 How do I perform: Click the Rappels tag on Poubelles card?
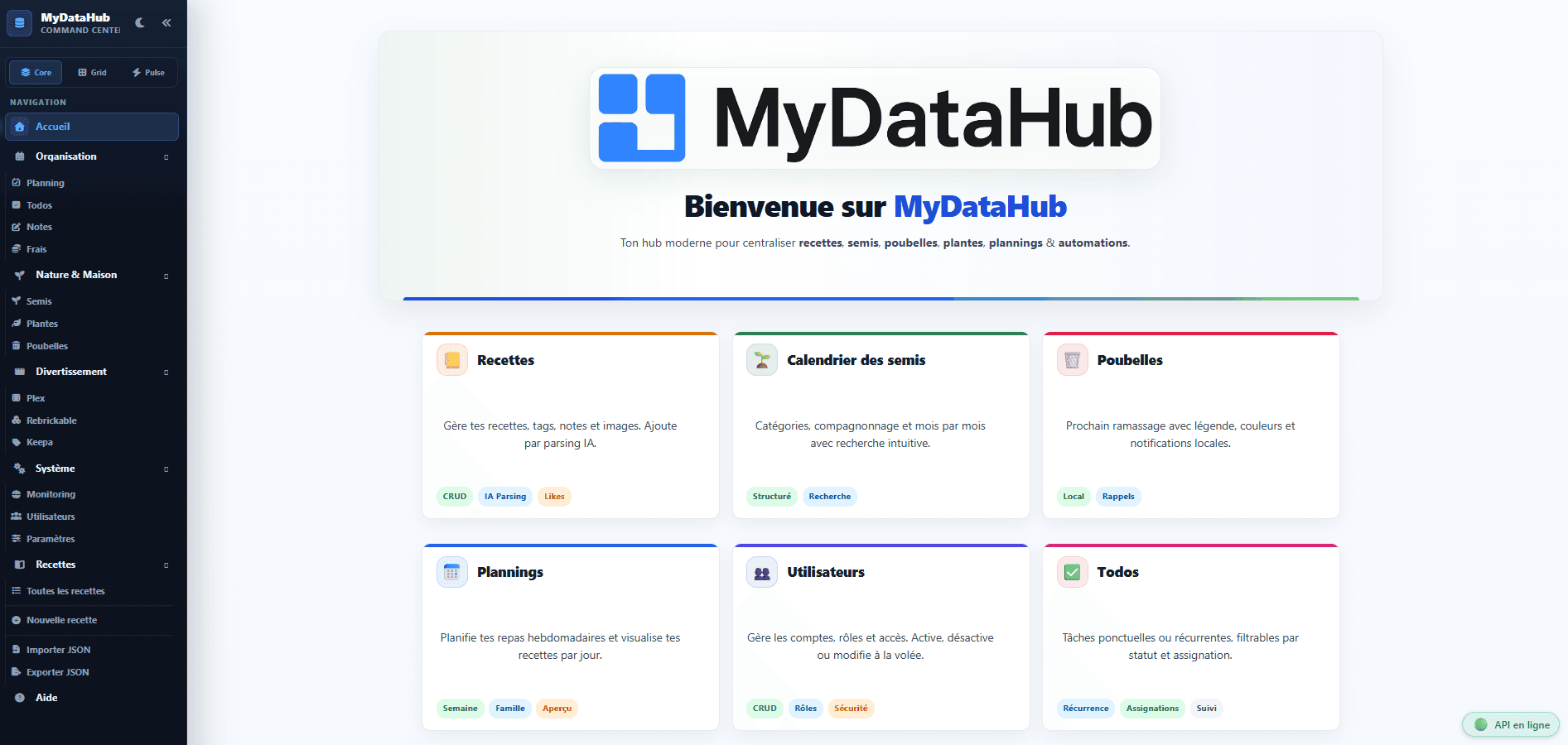[x=1118, y=497]
